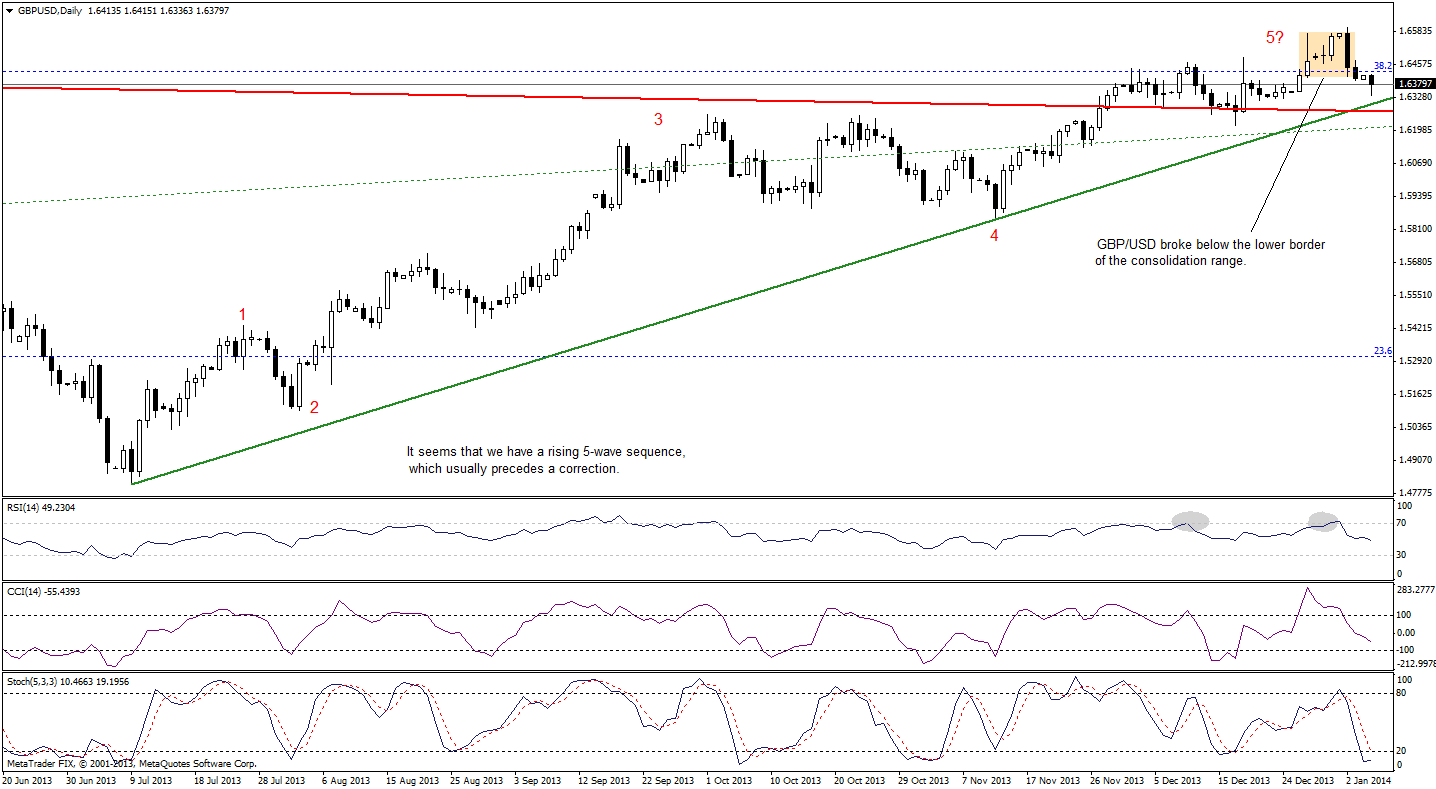
Task: Click the 1.61985 price axis label
Action: 1415,130
